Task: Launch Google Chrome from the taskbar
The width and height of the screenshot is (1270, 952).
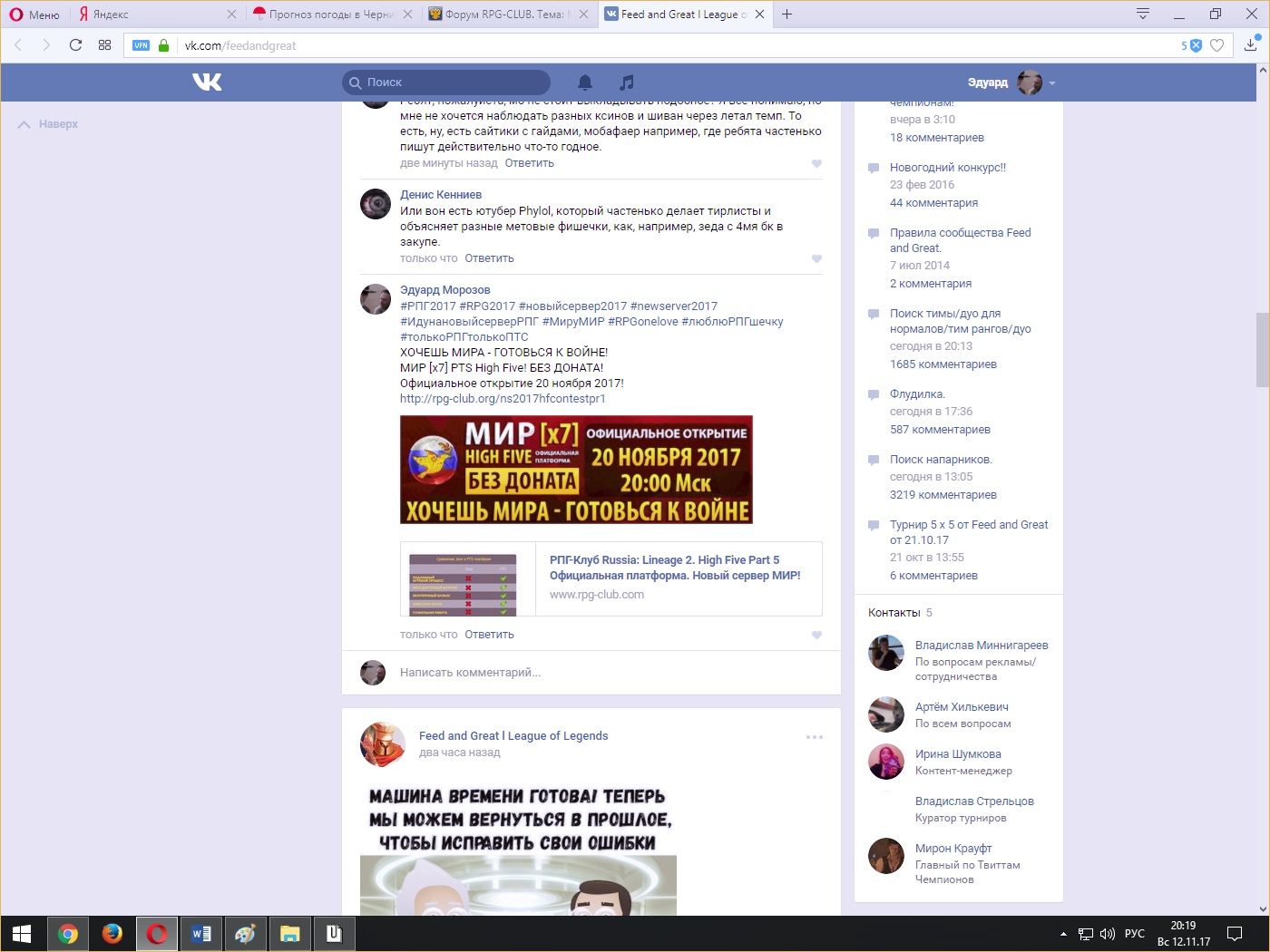Action: click(68, 934)
